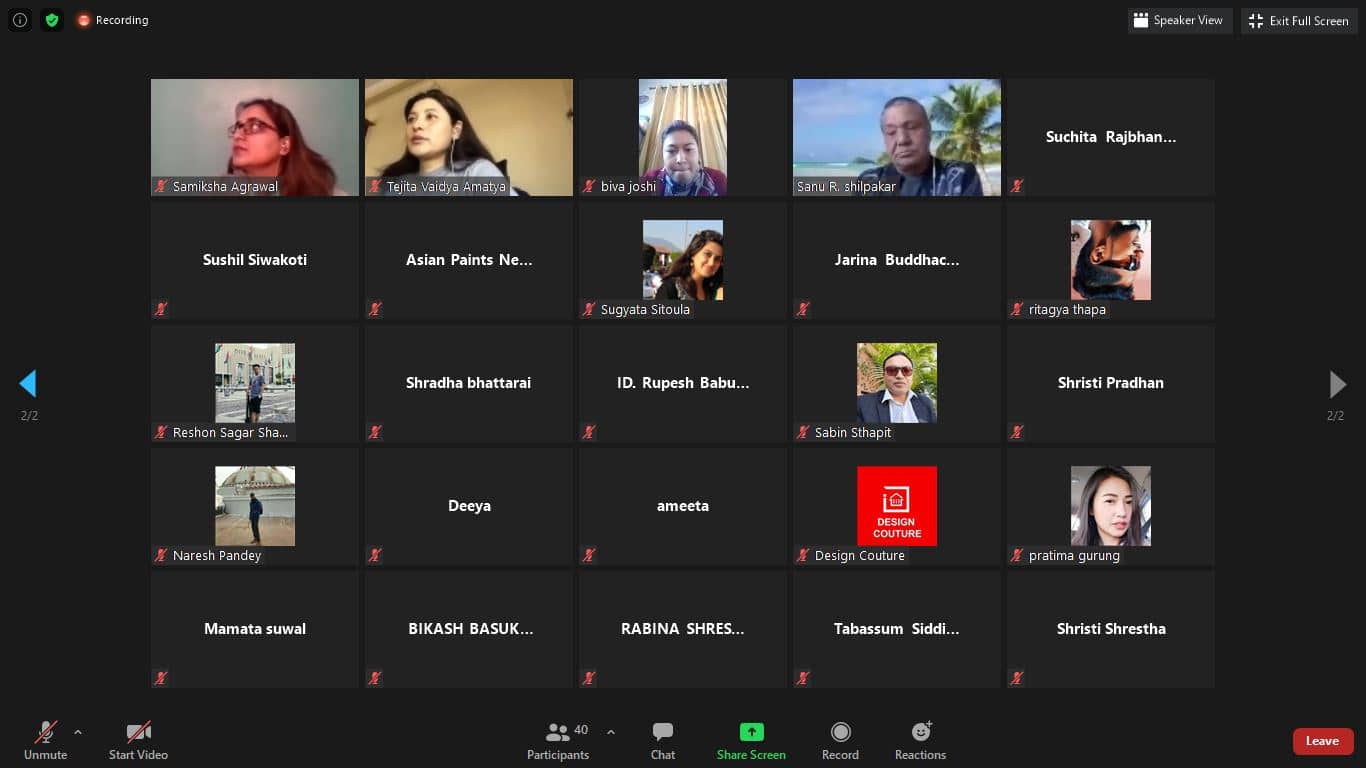
Task: Select Sabin Sthapit's profile picture
Action: coord(897,383)
